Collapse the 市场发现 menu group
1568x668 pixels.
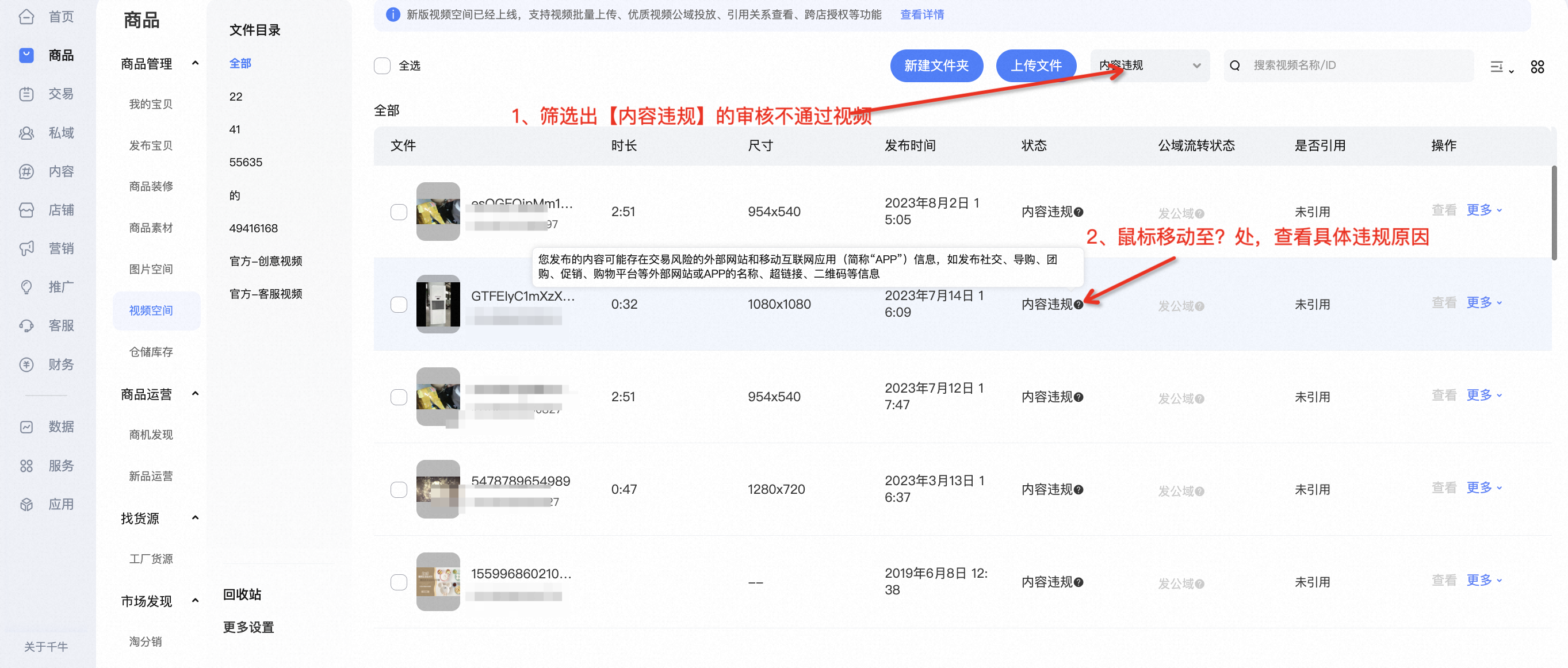195,601
